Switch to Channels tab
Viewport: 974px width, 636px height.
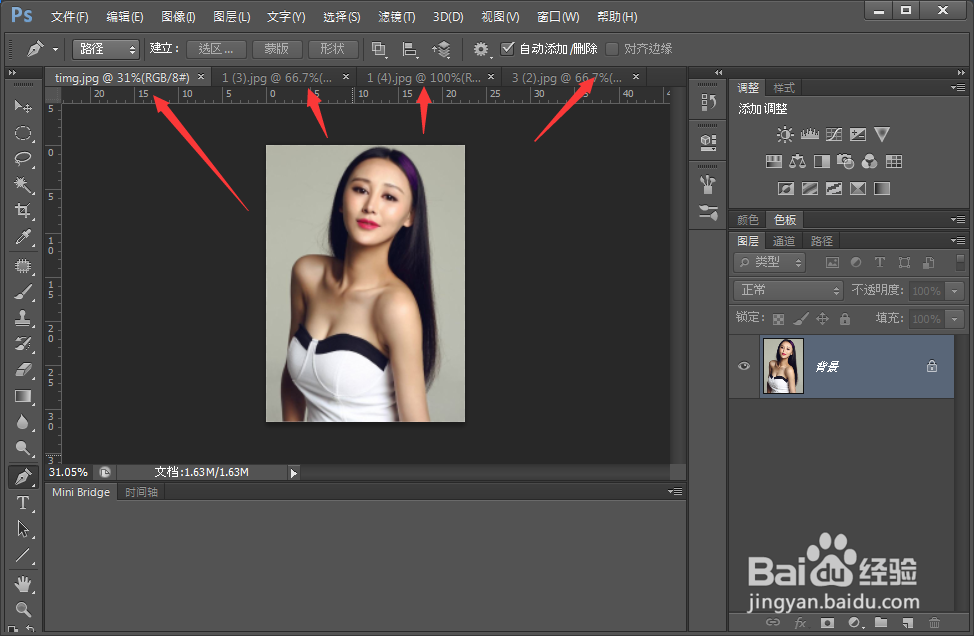(x=784, y=241)
